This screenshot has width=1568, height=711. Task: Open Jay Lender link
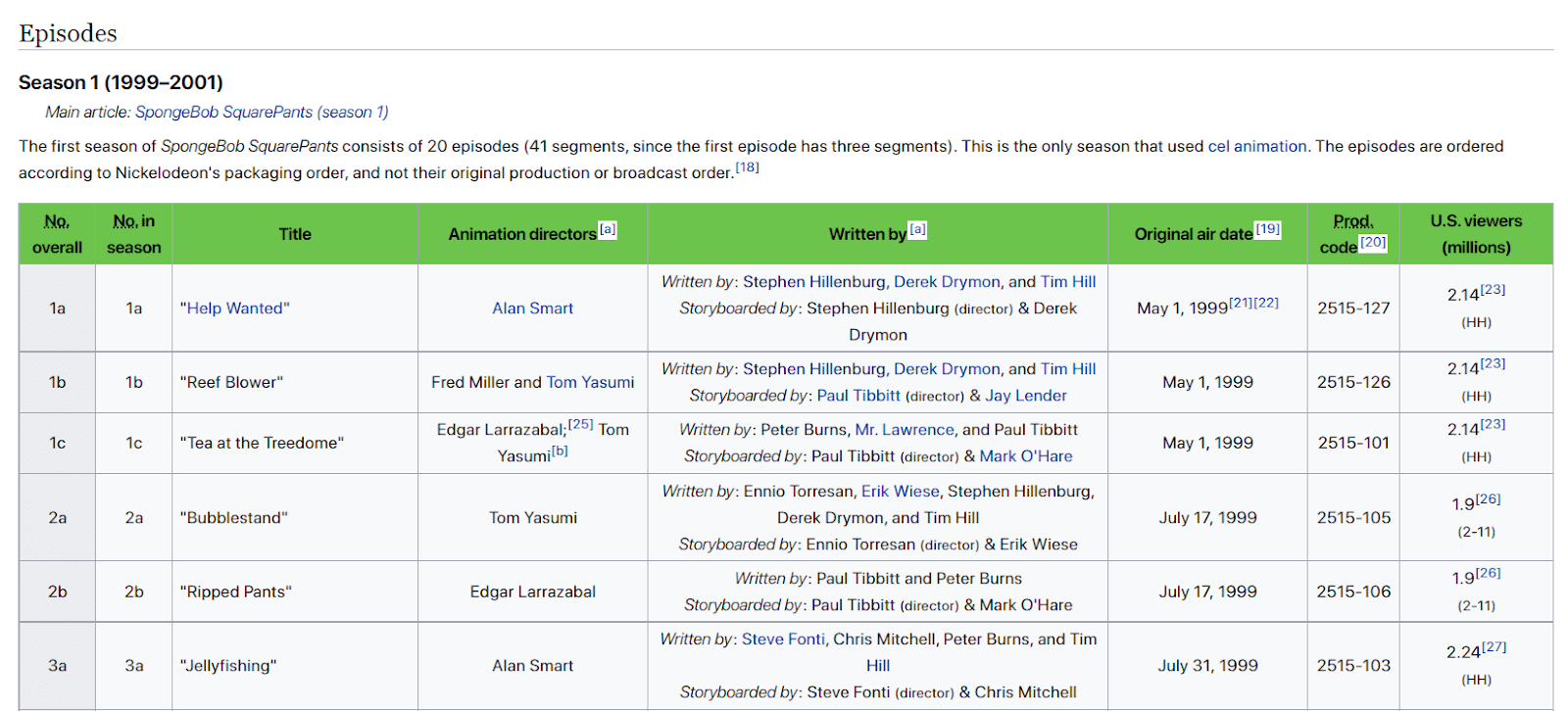coord(1026,395)
